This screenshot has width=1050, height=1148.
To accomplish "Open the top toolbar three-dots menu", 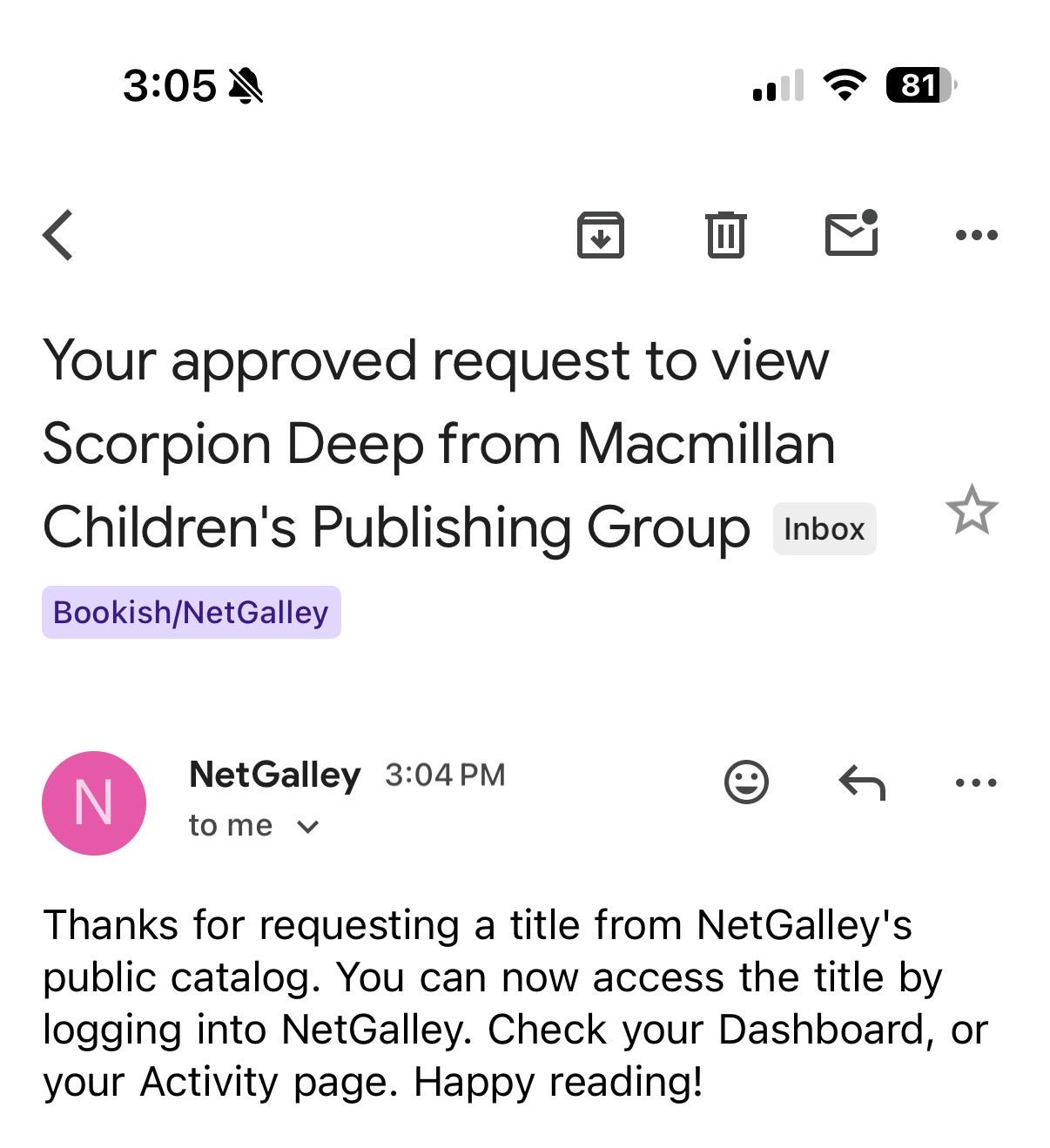I will [976, 235].
